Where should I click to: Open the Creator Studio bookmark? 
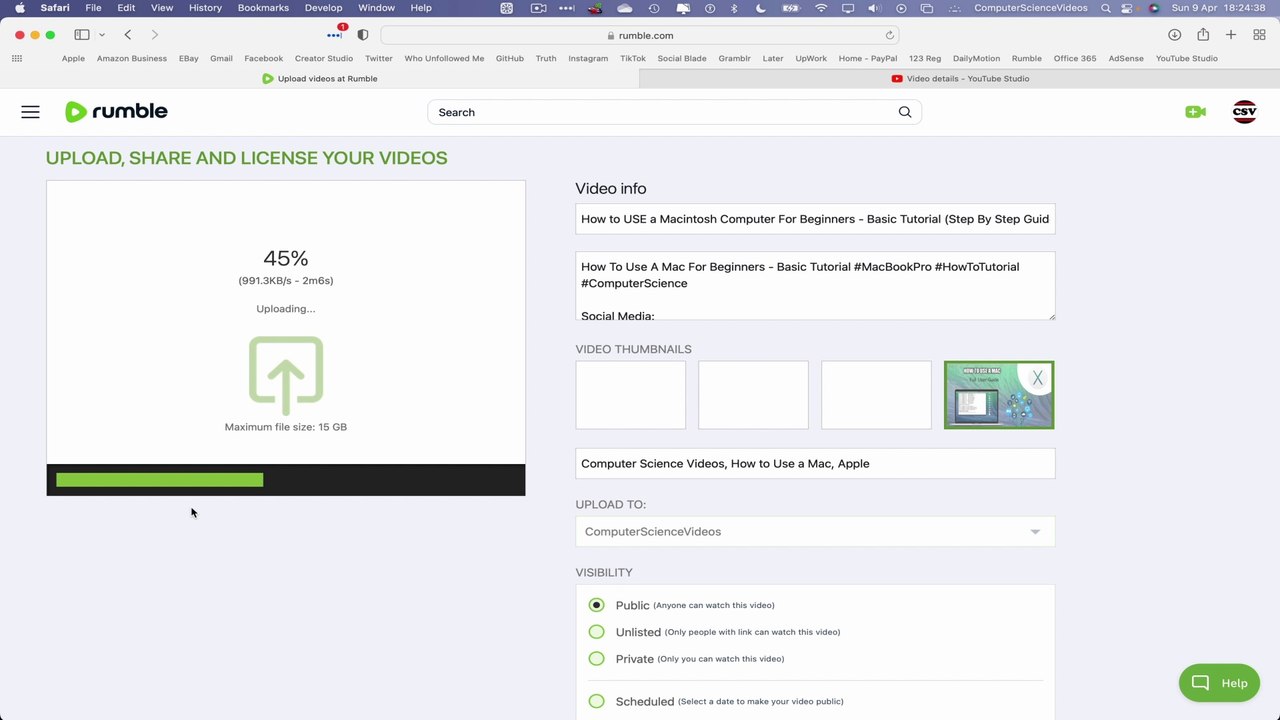tap(324, 58)
